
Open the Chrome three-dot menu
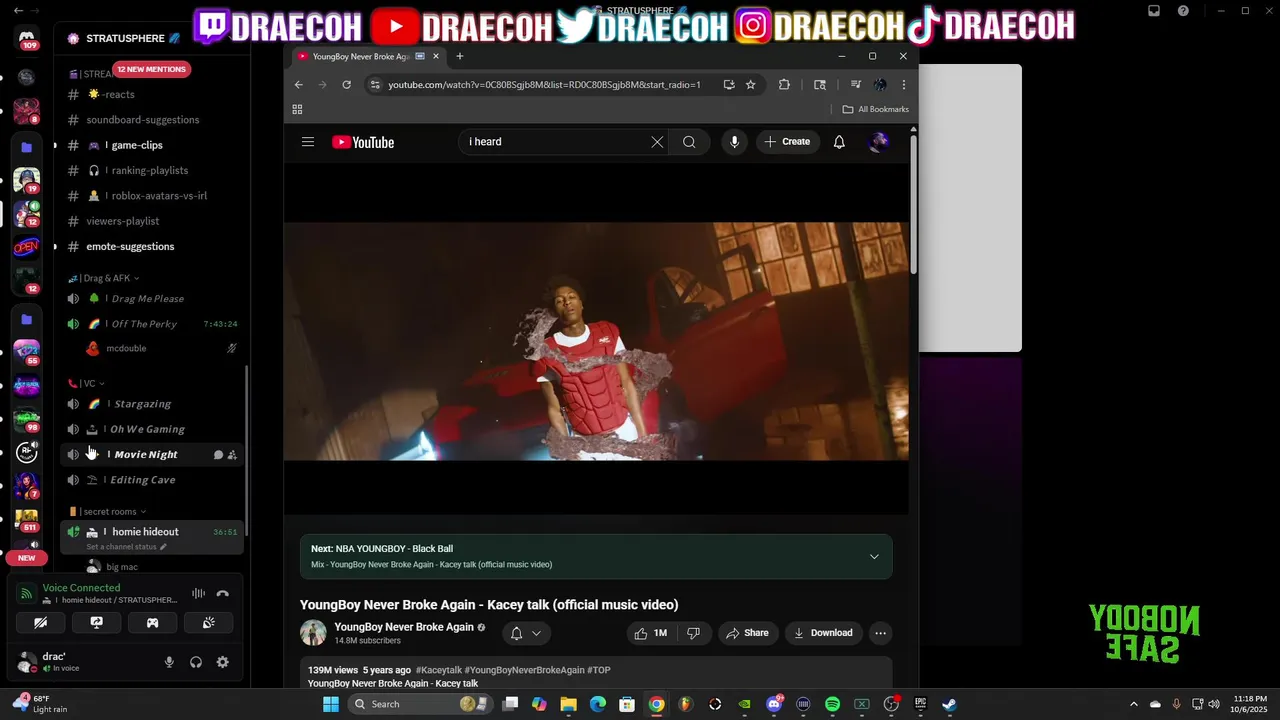coord(904,85)
